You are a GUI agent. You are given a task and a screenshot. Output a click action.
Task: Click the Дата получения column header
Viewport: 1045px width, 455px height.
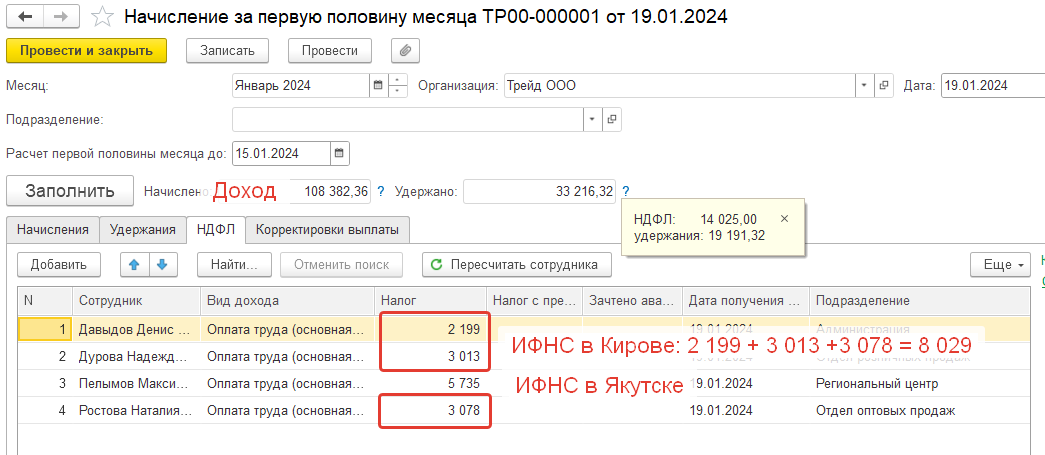[745, 301]
